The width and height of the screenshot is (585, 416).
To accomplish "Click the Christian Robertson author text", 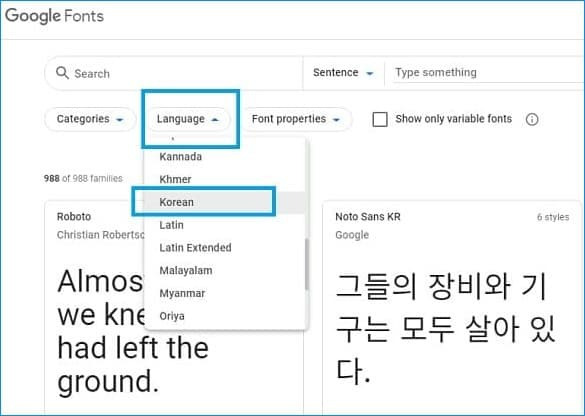I will pyautogui.click(x=101, y=235).
